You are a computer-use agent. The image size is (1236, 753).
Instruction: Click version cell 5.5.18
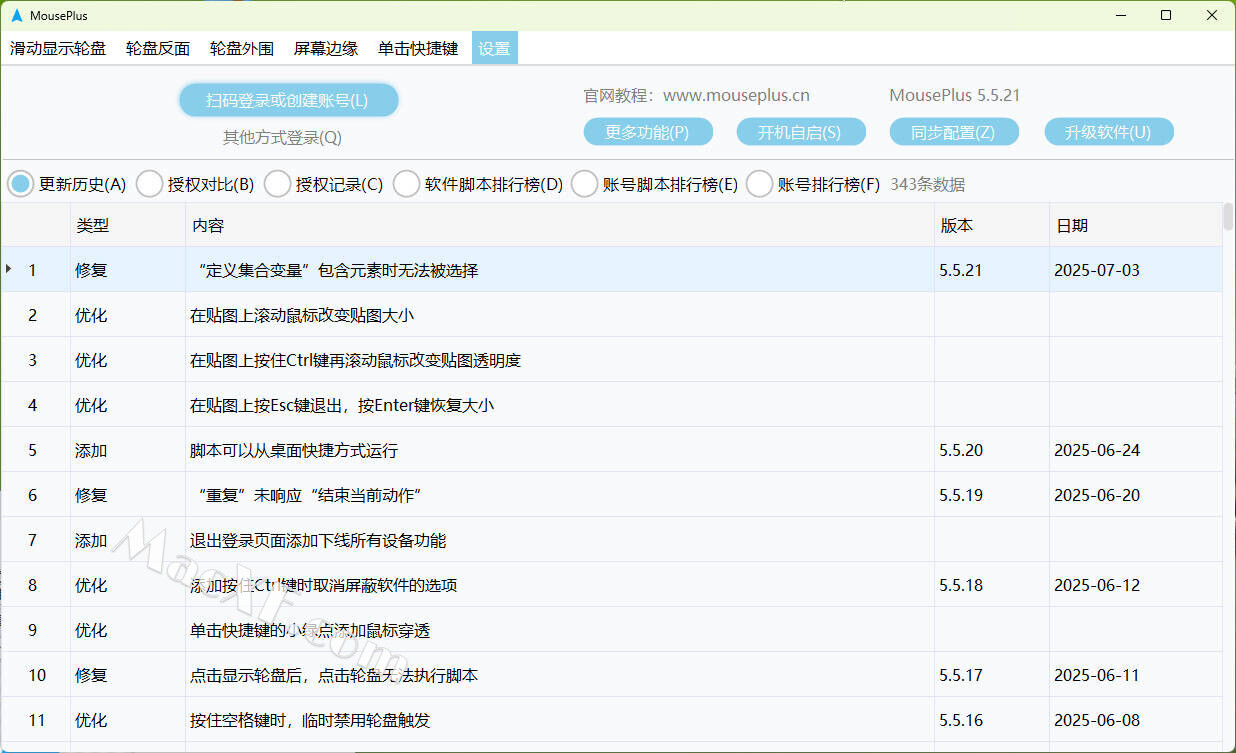tap(992, 585)
